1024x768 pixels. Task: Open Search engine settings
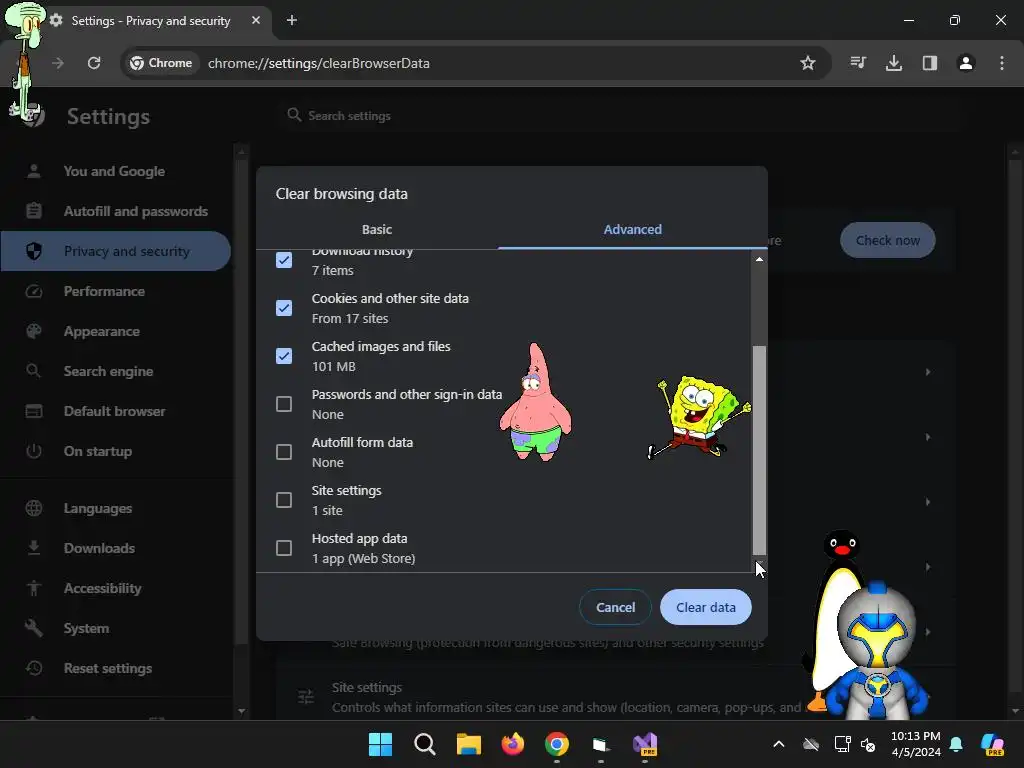[115, 371]
